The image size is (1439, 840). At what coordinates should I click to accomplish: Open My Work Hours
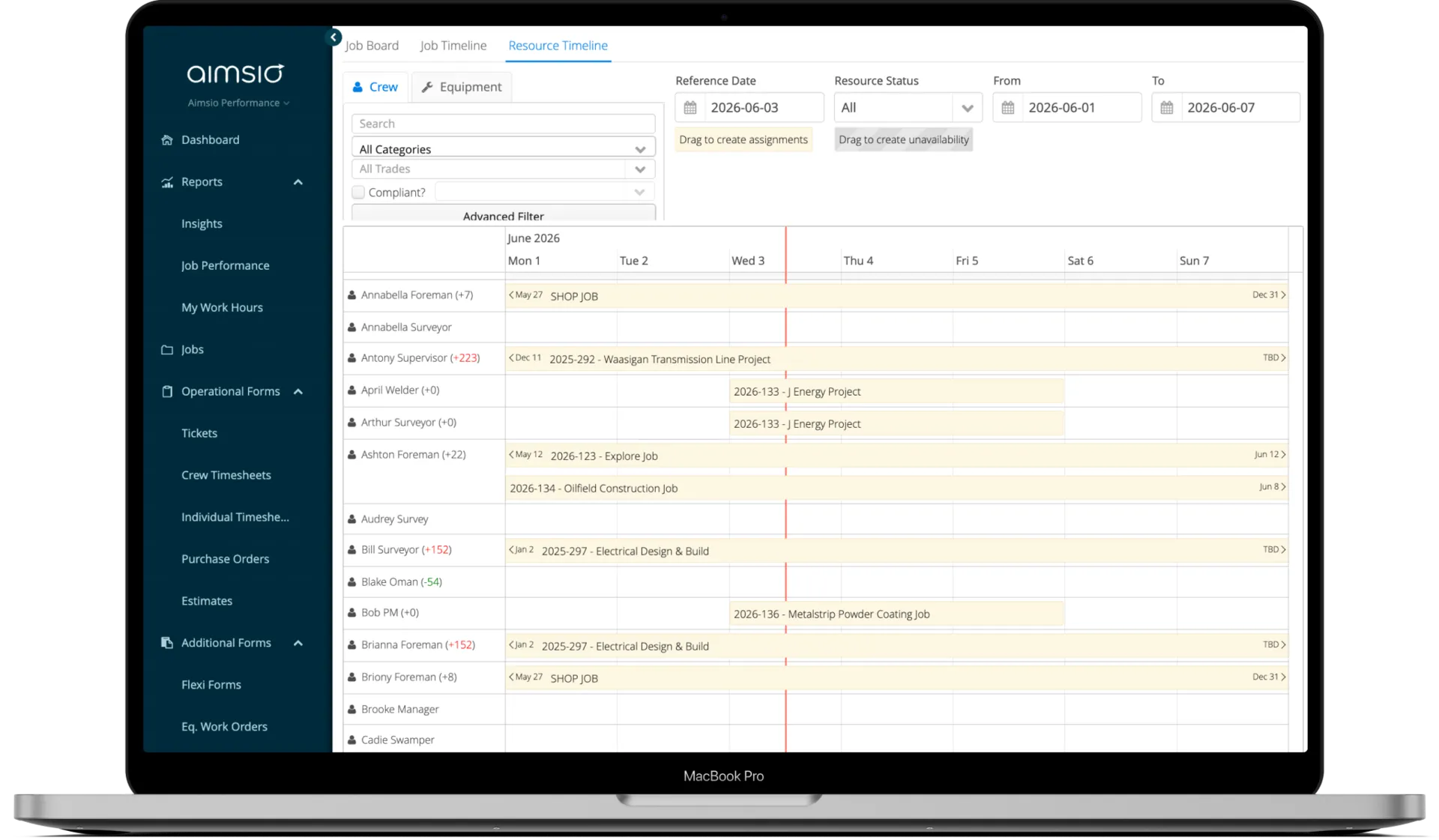[222, 307]
